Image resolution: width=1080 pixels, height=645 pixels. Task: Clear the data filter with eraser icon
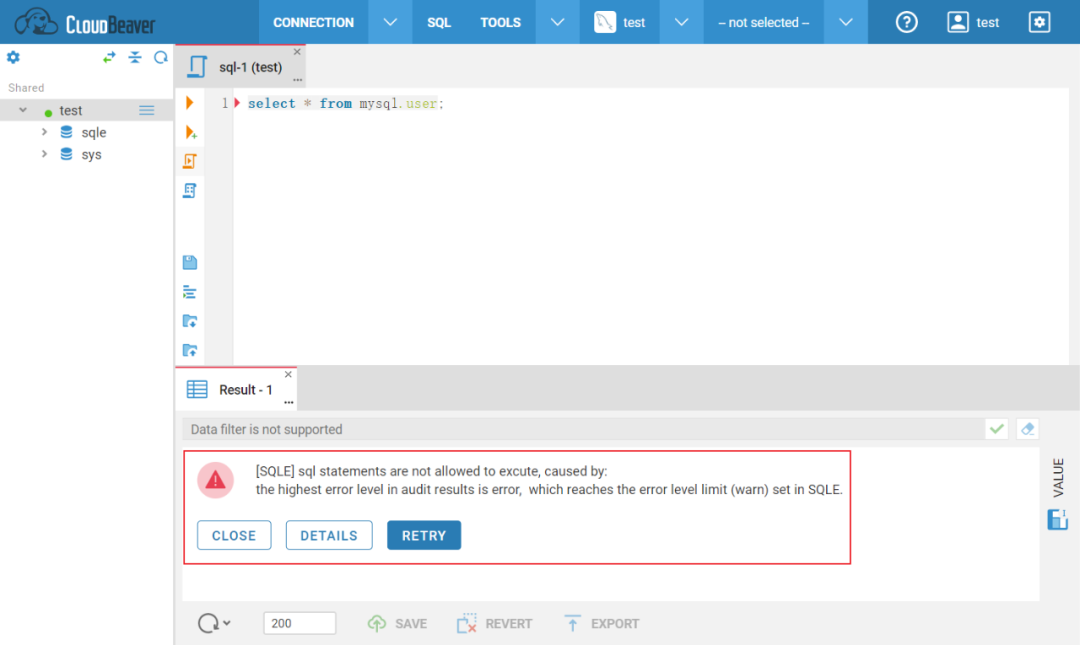(x=1027, y=428)
